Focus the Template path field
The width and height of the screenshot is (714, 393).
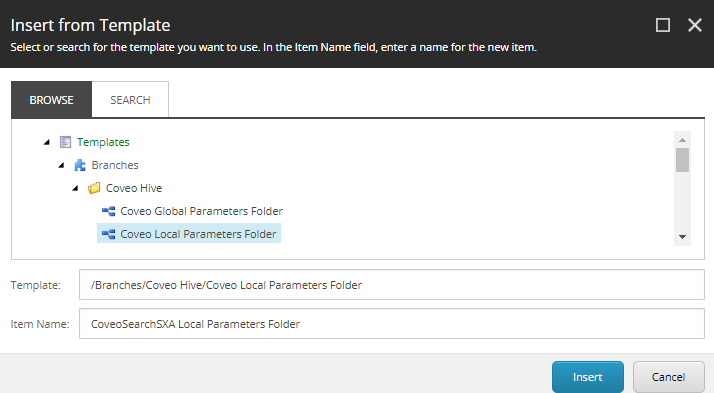392,285
